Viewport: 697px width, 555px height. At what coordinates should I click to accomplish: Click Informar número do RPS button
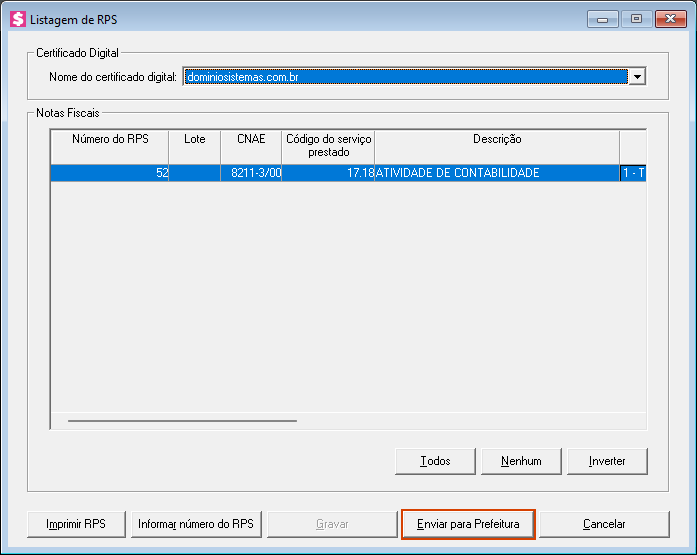pyautogui.click(x=196, y=524)
